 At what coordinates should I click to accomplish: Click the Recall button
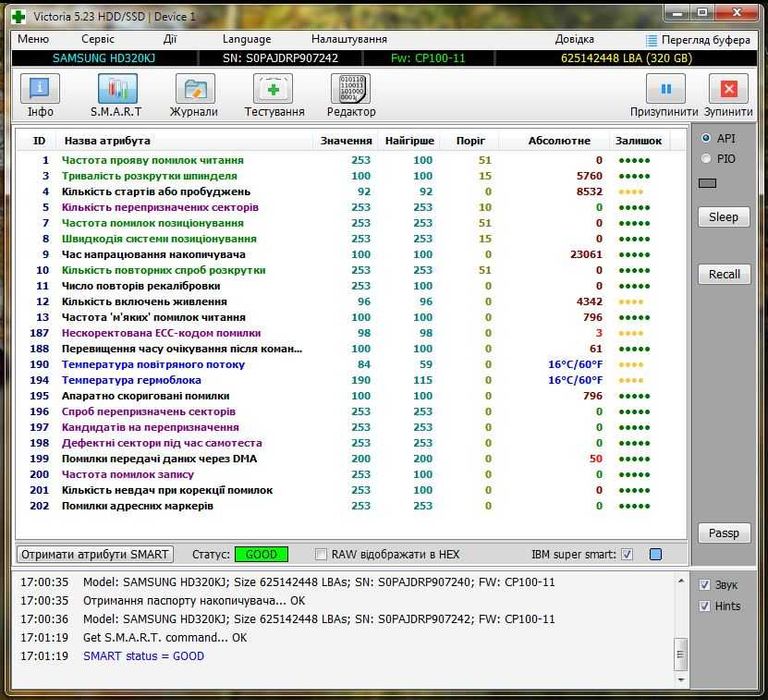(724, 274)
